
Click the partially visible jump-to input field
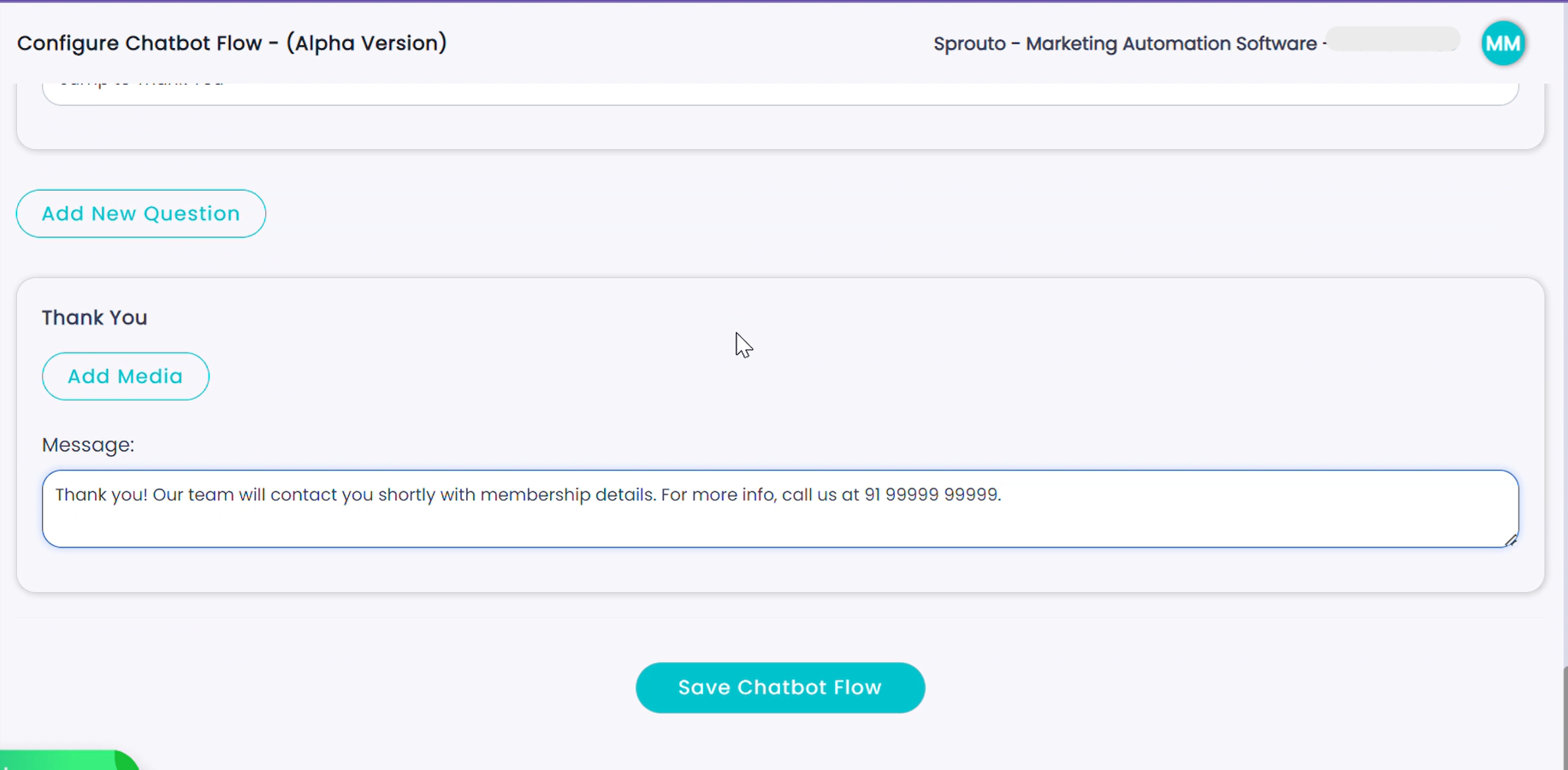780,93
